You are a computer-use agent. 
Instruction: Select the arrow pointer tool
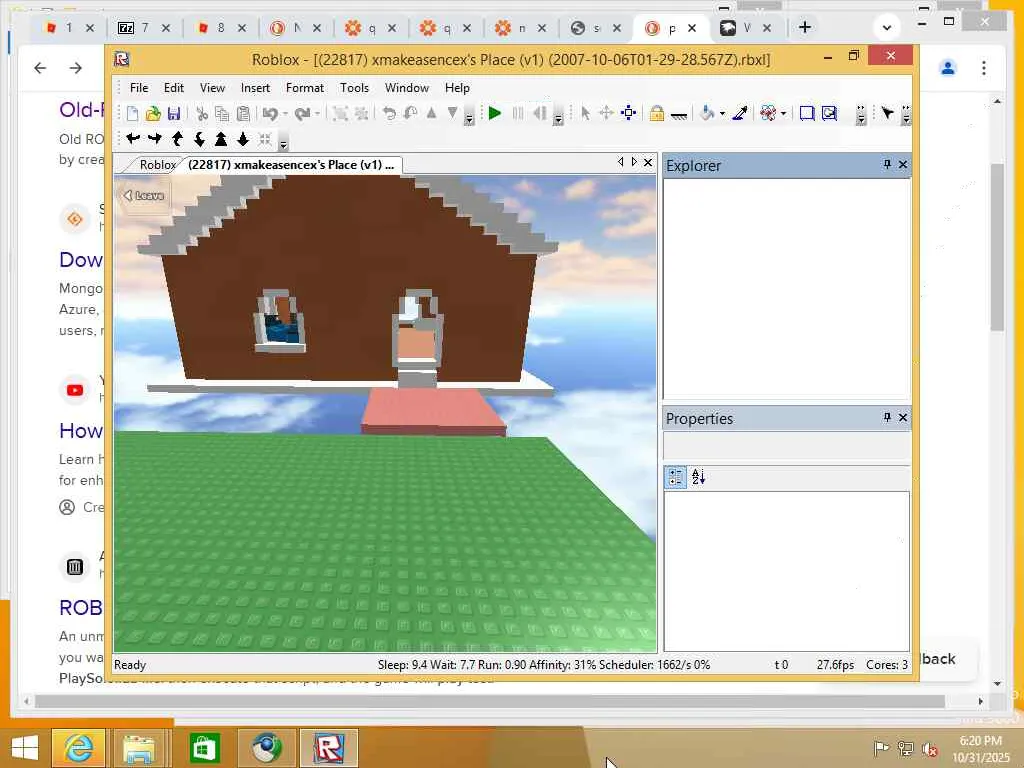tap(585, 114)
